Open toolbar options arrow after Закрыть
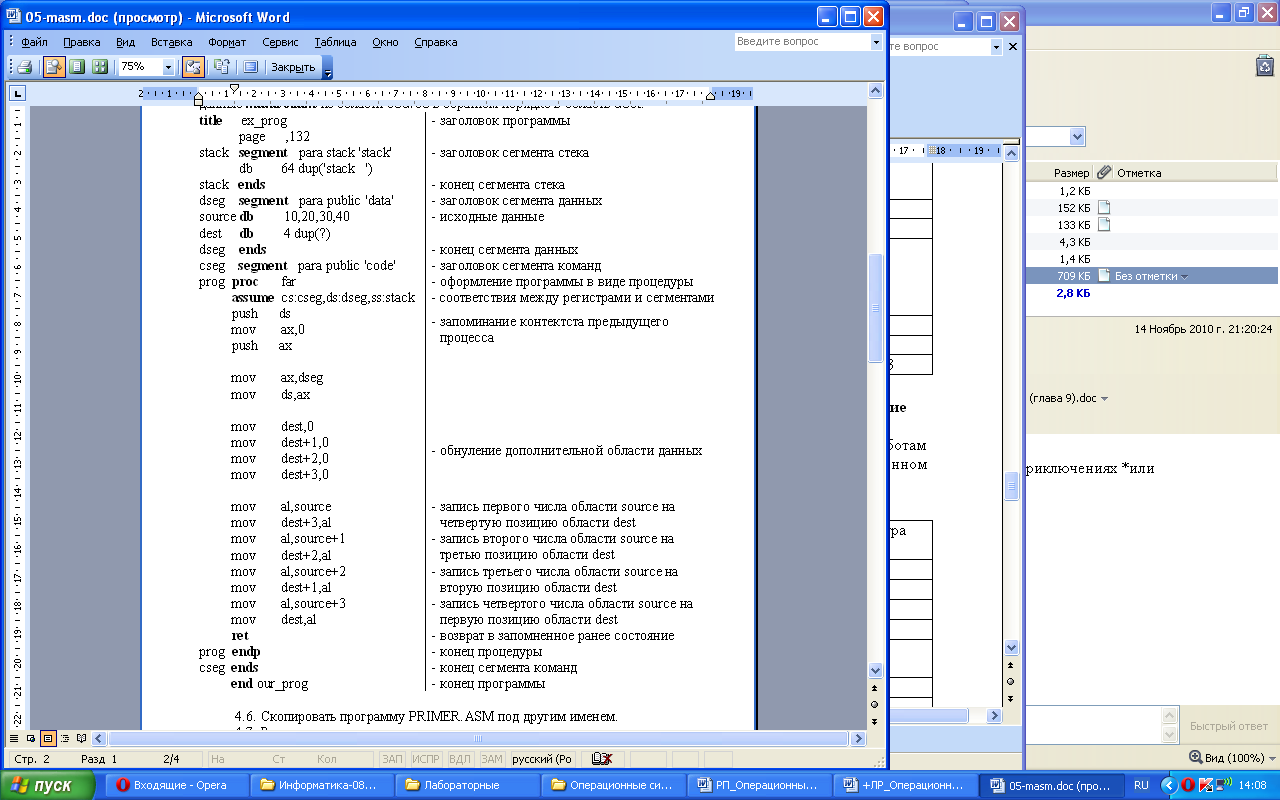 327,67
